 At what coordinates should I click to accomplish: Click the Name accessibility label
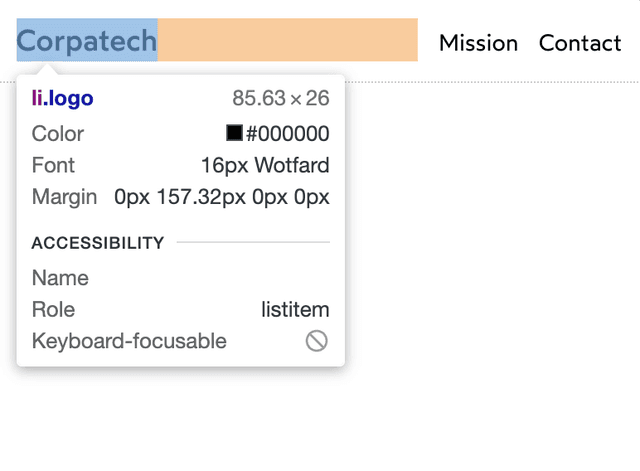tap(60, 278)
